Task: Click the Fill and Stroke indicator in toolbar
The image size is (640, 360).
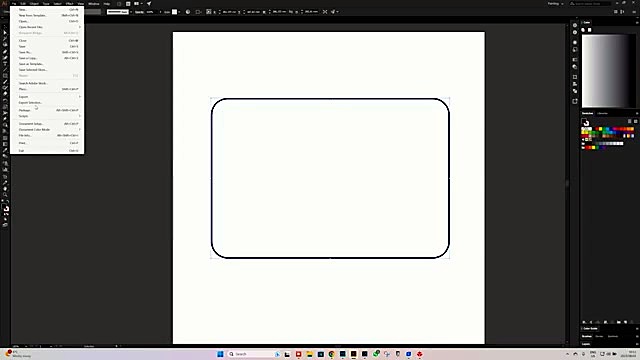Action: click(5, 208)
